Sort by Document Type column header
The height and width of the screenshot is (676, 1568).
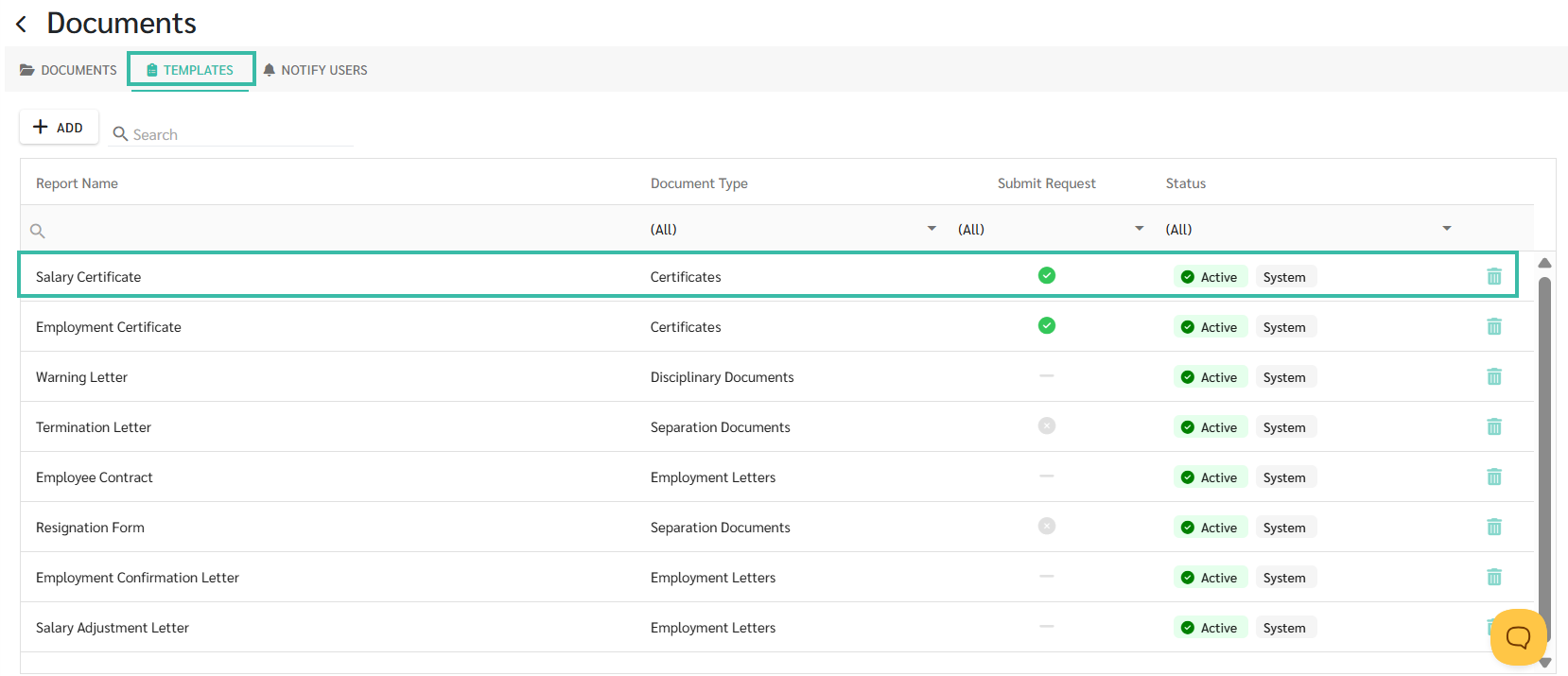tap(699, 183)
